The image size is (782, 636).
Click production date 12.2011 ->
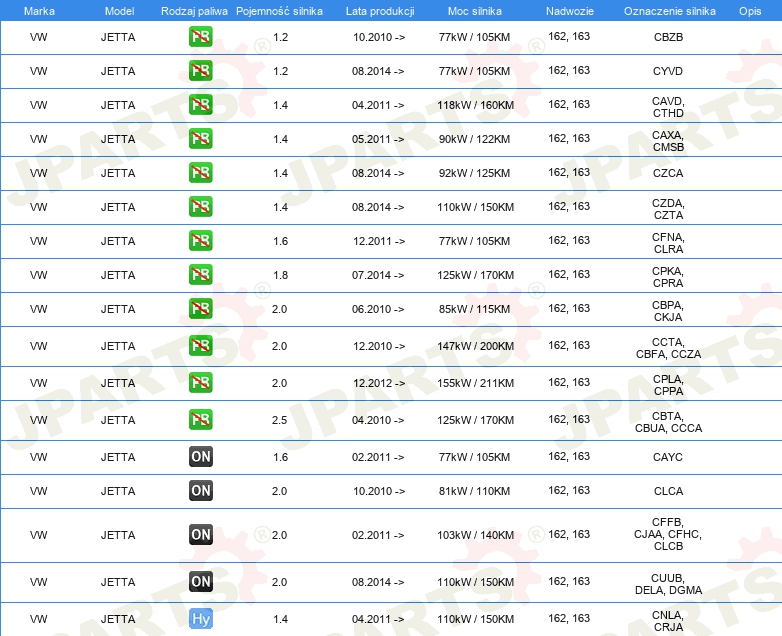tap(379, 240)
